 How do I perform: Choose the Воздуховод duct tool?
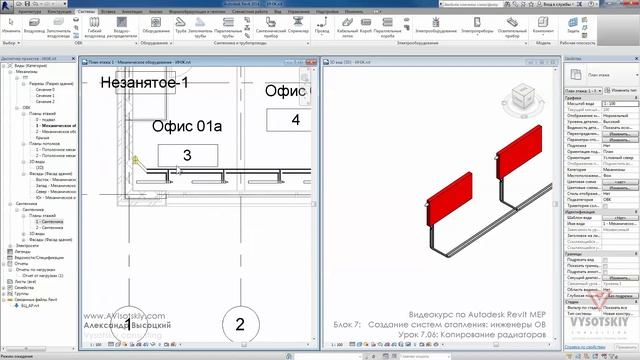[34, 25]
